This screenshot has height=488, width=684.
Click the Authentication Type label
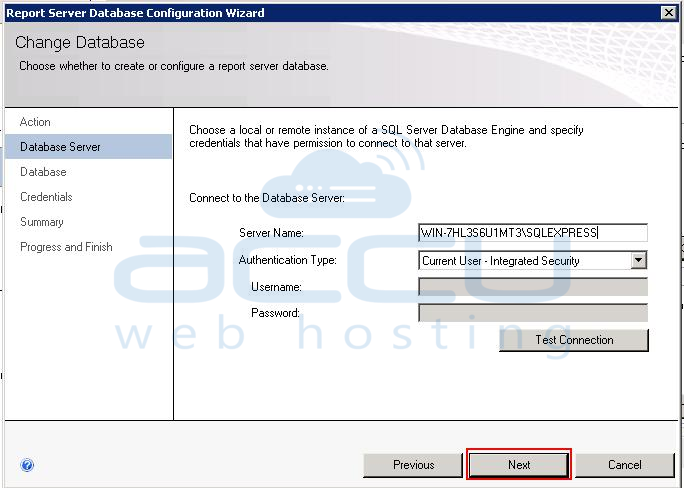pyautogui.click(x=287, y=260)
